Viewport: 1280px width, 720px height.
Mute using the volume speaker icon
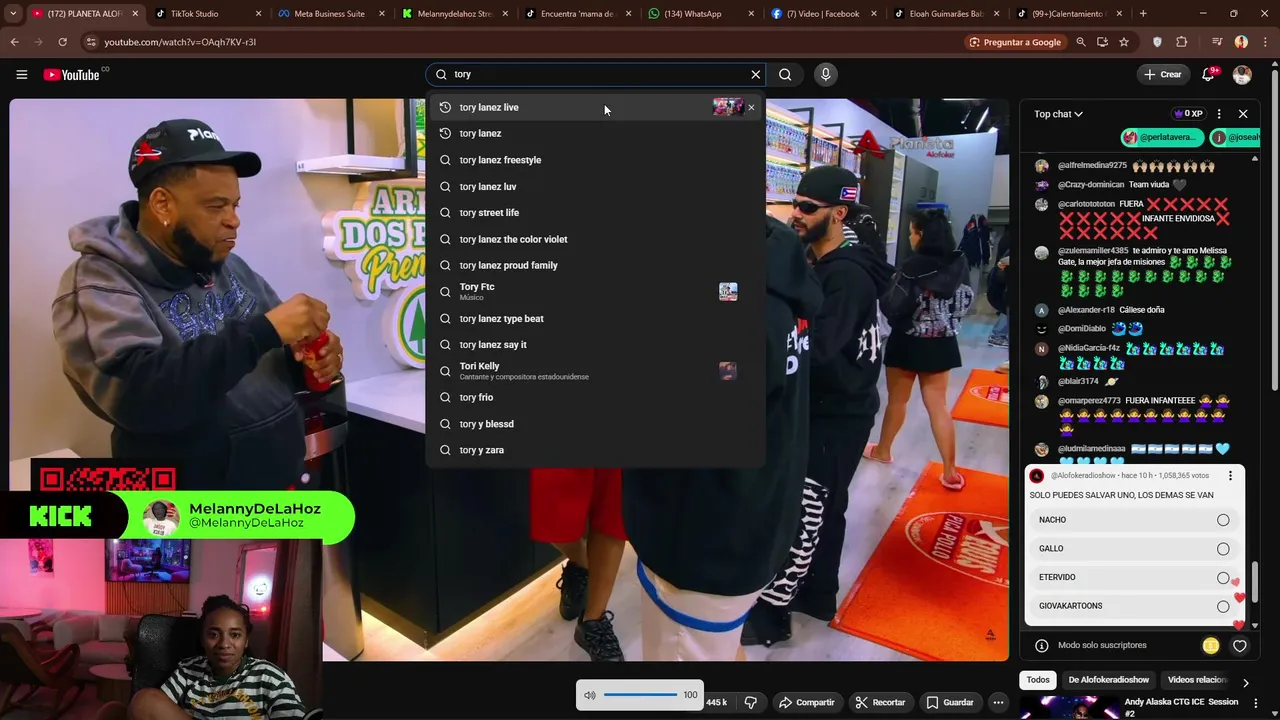coord(590,695)
